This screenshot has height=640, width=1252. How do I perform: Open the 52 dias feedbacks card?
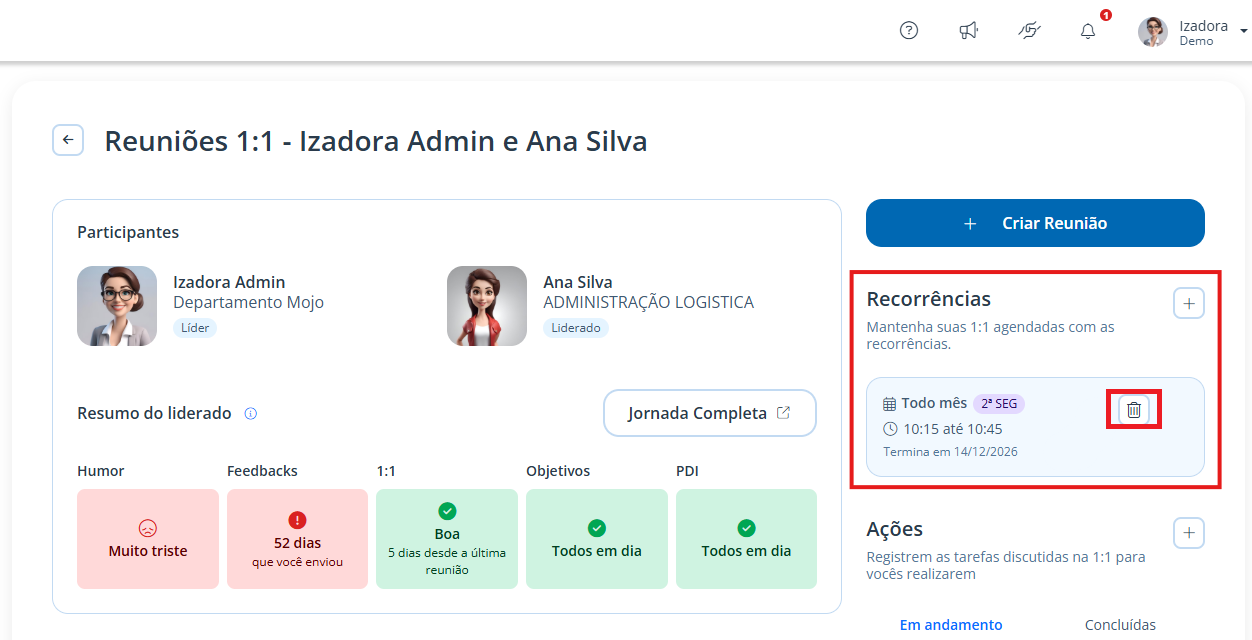[297, 539]
